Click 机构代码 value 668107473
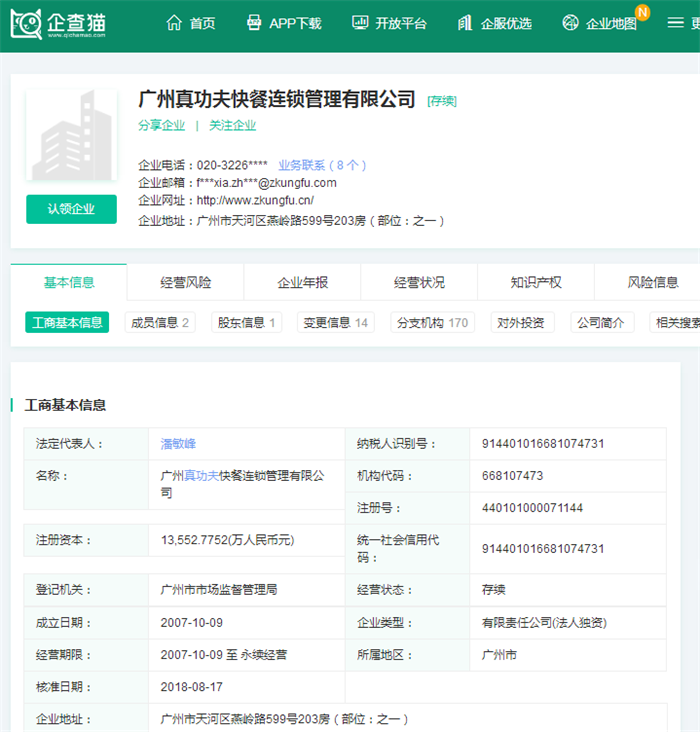 point(513,476)
